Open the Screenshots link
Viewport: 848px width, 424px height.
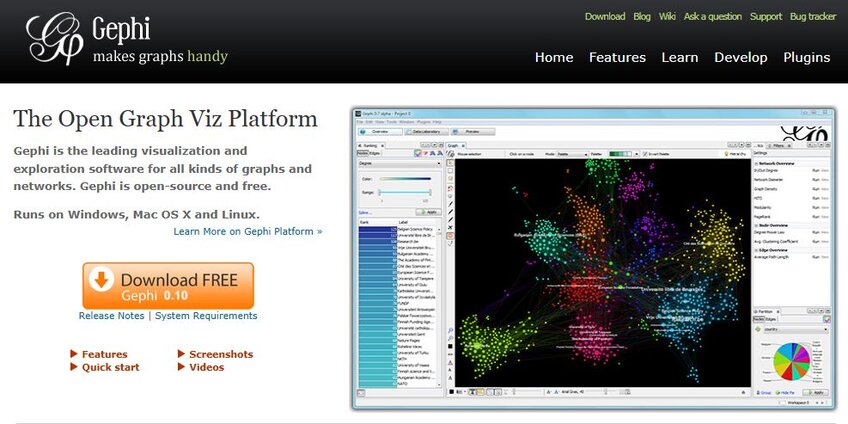(221, 354)
